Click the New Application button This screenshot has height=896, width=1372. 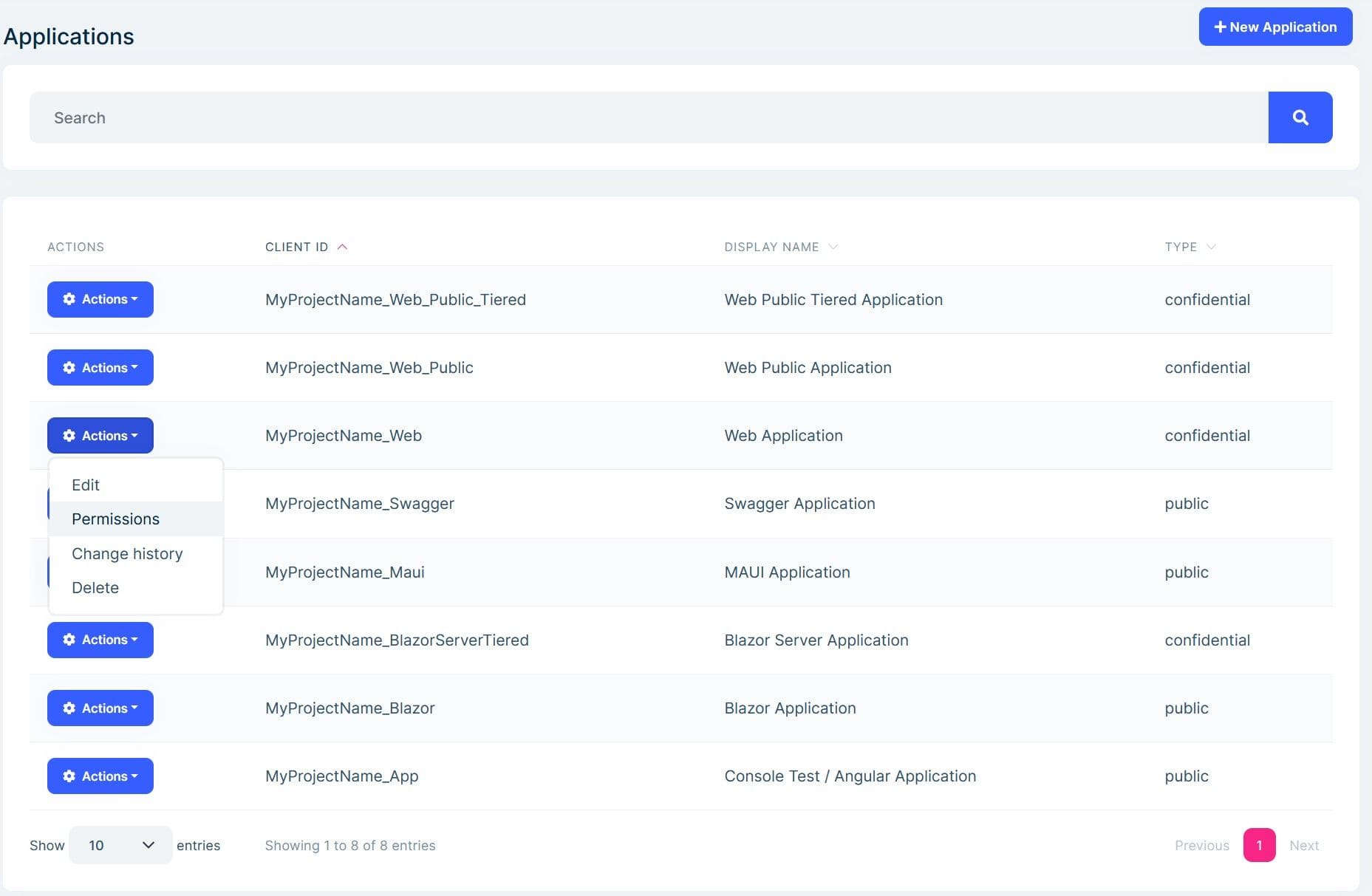(1275, 26)
